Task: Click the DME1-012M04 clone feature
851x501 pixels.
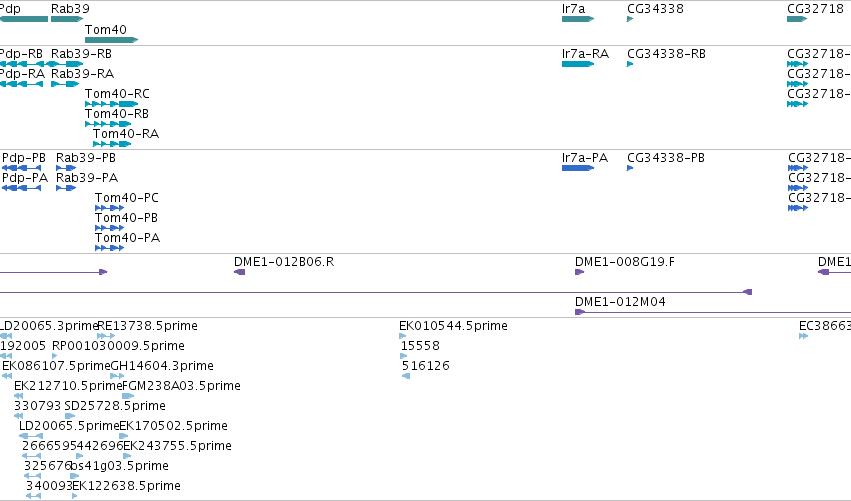Action: (x=713, y=312)
